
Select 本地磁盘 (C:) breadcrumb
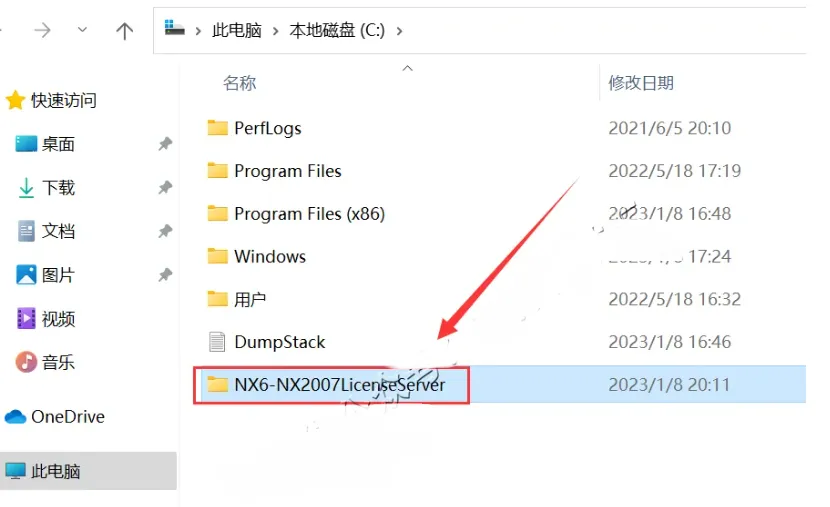coord(337,31)
